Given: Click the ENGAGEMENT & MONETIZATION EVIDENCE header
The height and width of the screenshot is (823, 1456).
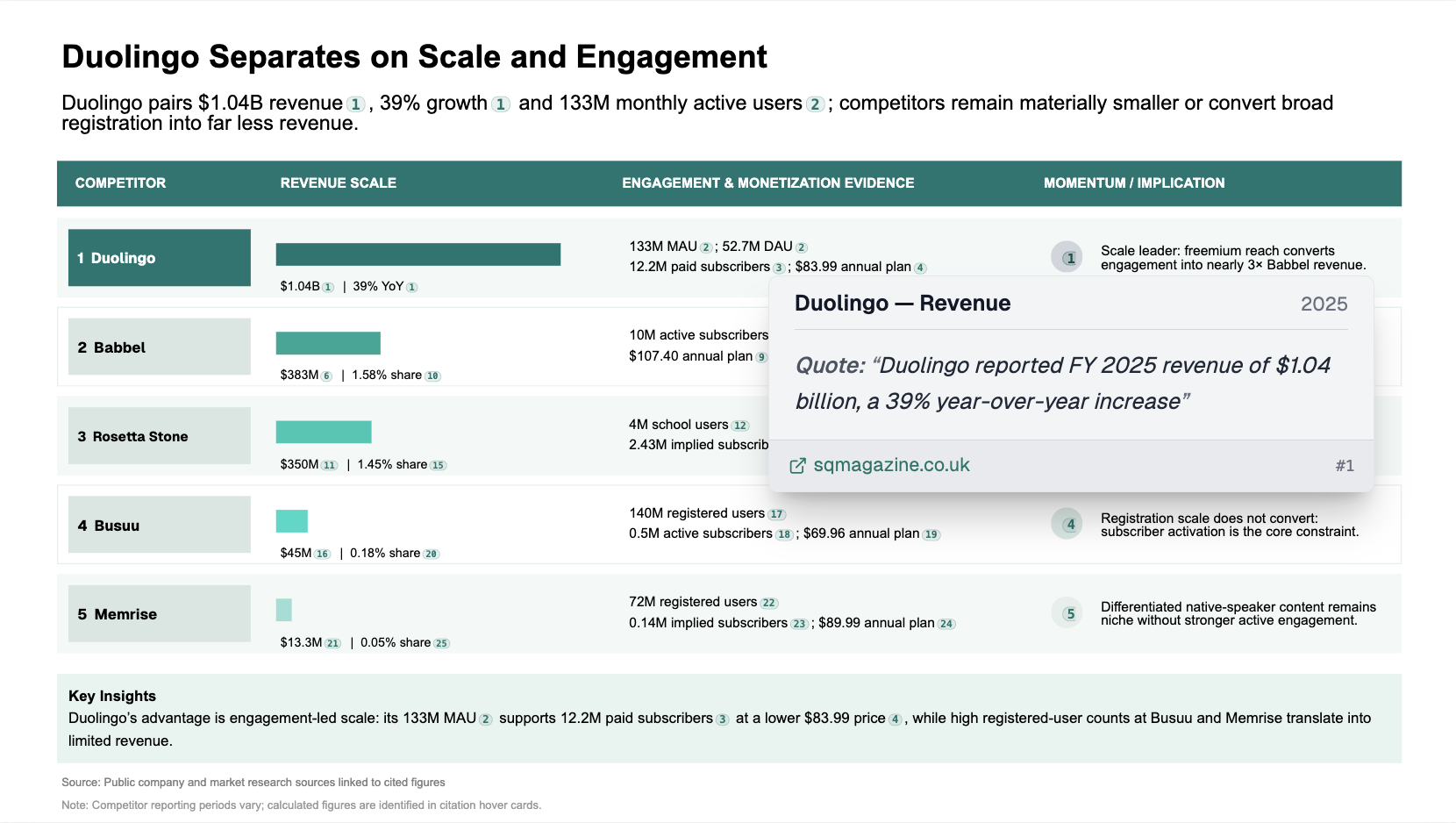Looking at the screenshot, I should tap(768, 183).
